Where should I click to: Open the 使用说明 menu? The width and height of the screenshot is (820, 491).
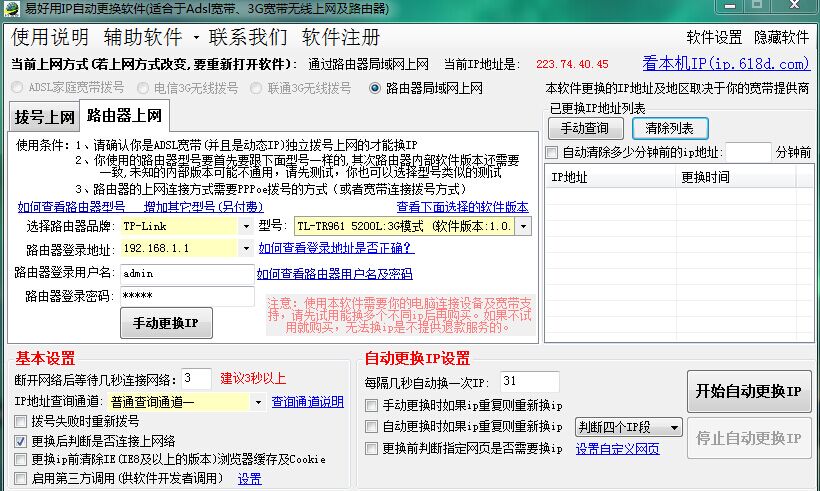(51, 38)
